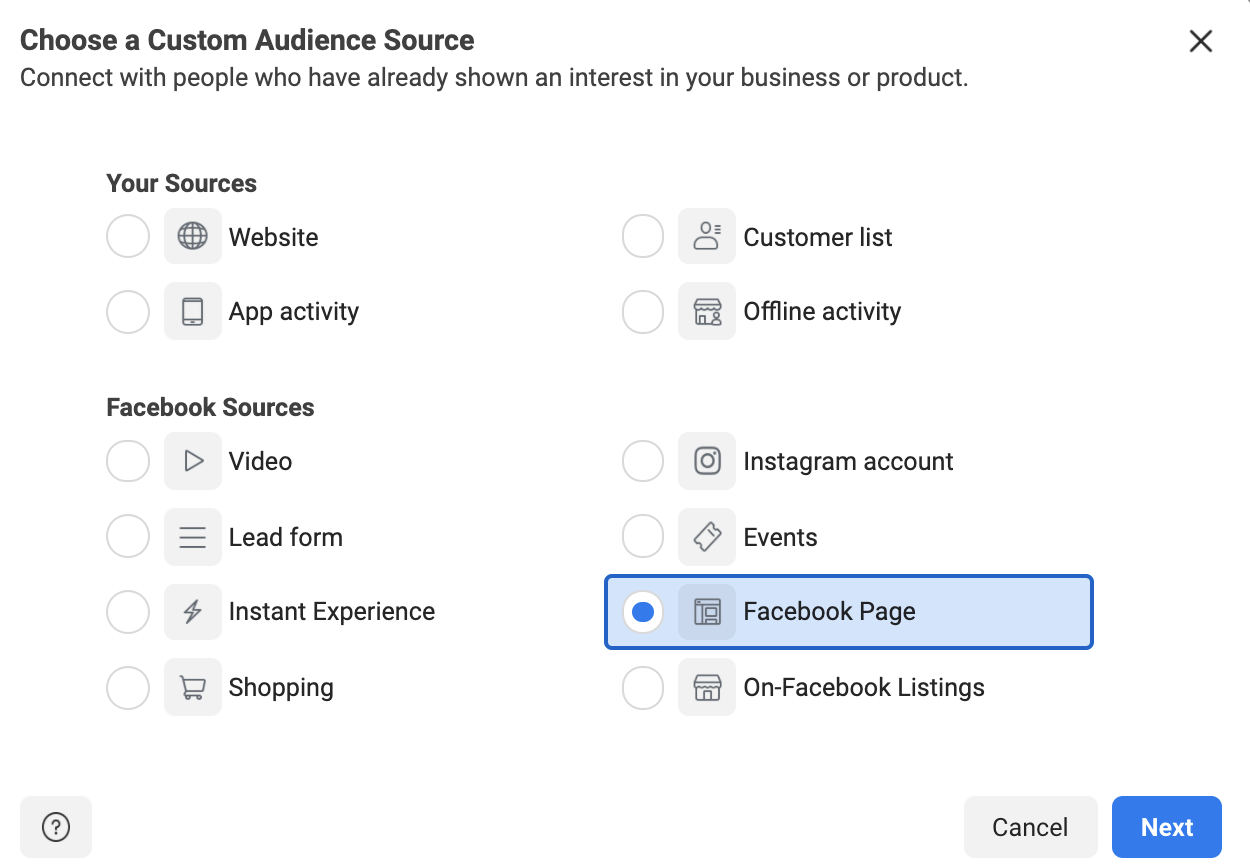Click the Shopping cart icon

(x=193, y=687)
